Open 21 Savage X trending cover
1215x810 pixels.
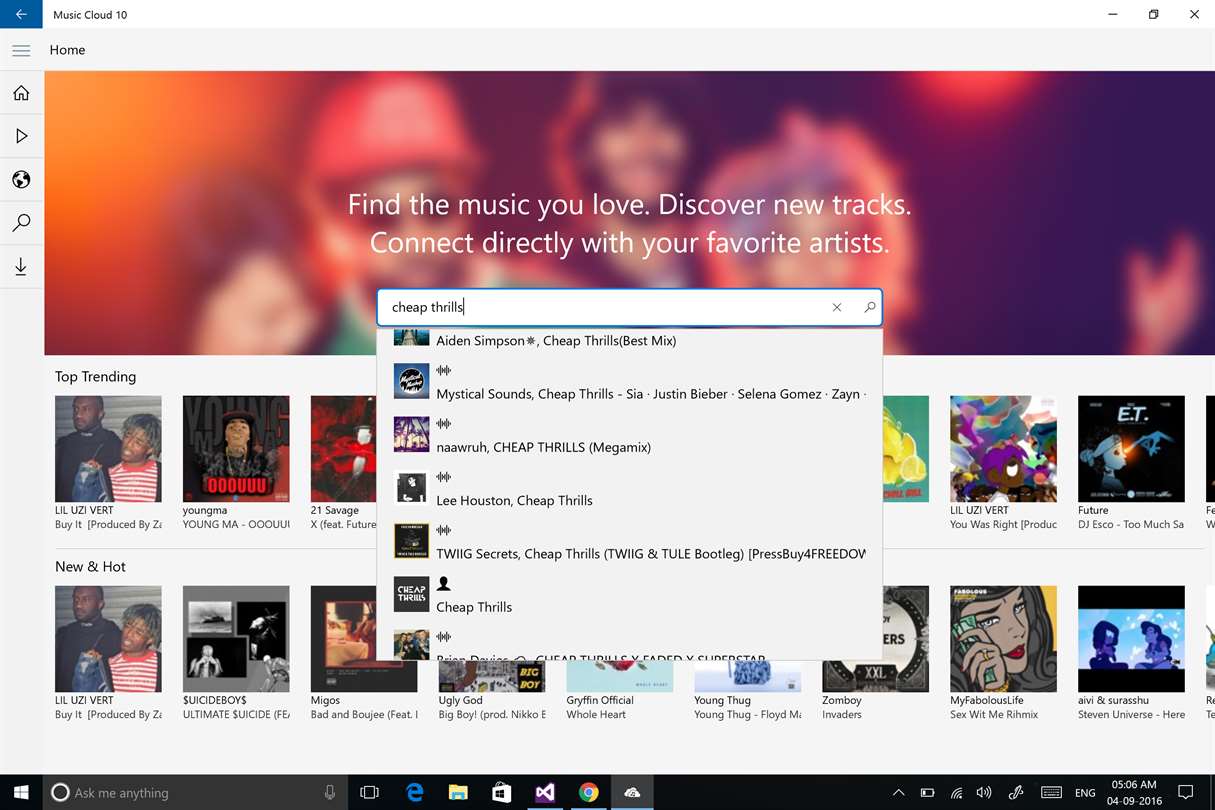[x=343, y=449]
